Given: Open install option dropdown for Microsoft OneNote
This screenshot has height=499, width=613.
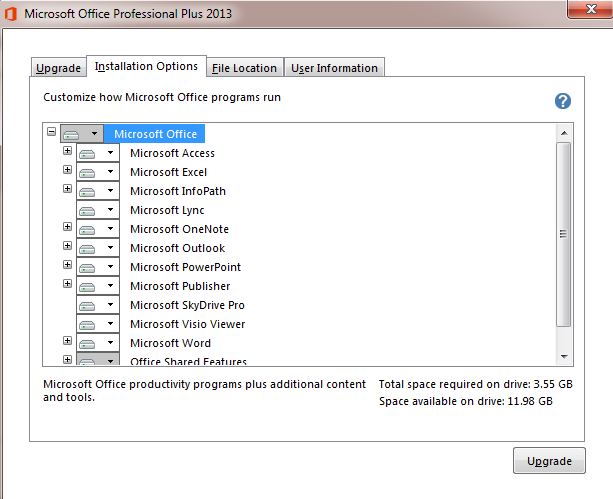Looking at the screenshot, I should [98, 229].
